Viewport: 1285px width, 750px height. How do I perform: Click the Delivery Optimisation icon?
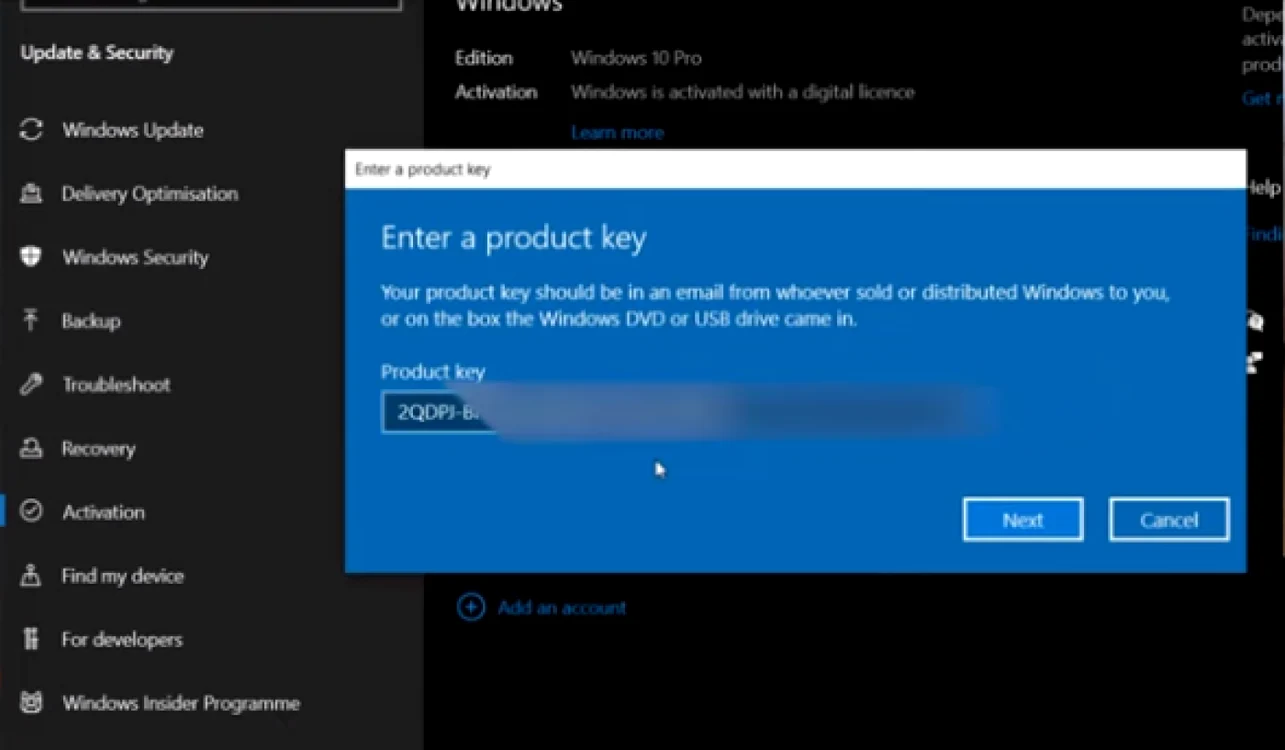(31, 194)
